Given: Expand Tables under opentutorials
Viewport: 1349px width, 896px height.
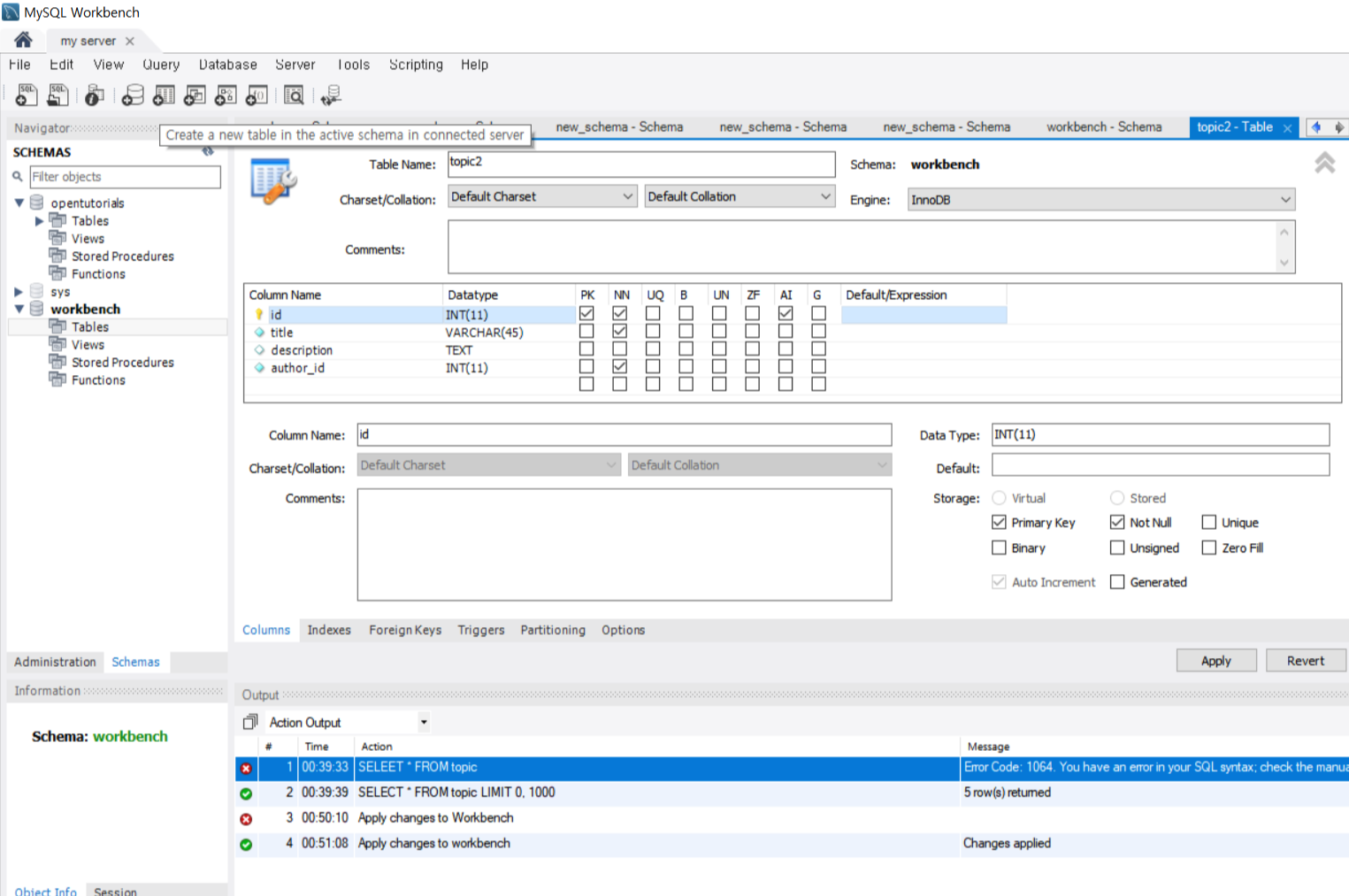Looking at the screenshot, I should pyautogui.click(x=39, y=220).
